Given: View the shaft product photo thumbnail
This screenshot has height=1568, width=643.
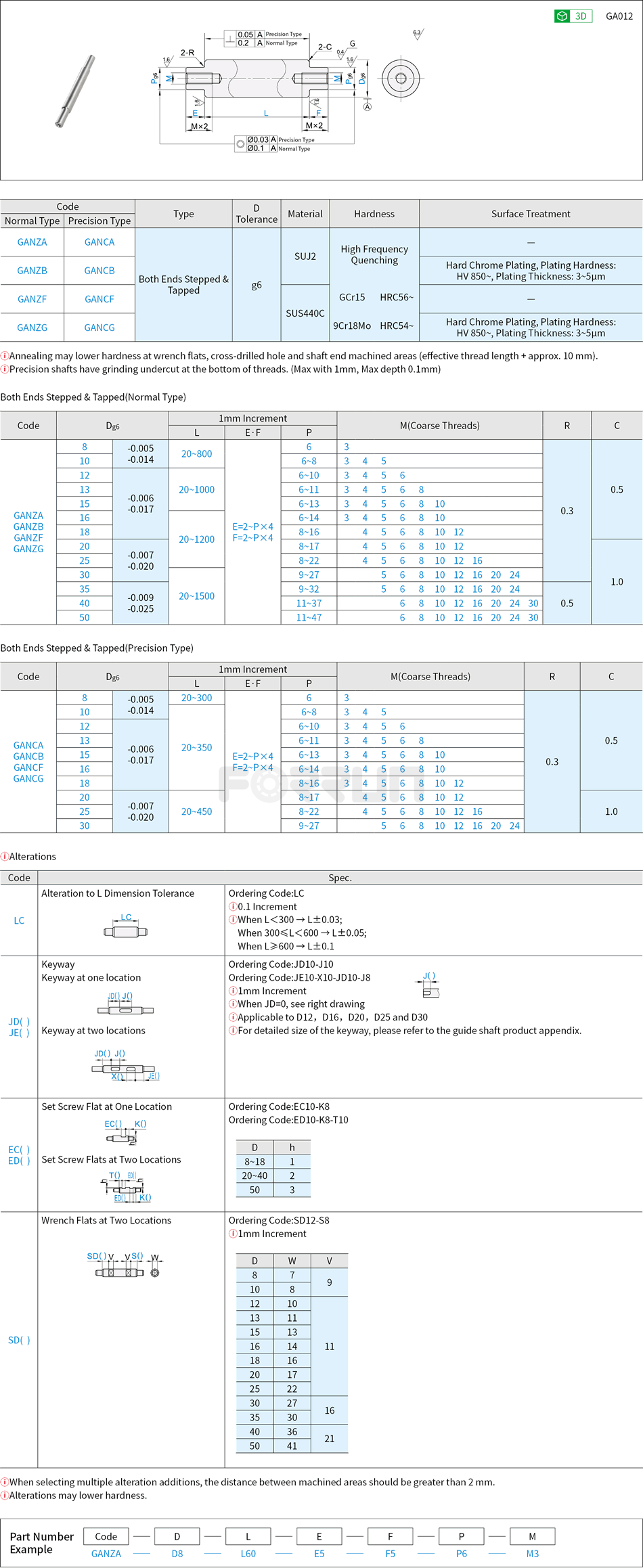Looking at the screenshot, I should 74,91.
